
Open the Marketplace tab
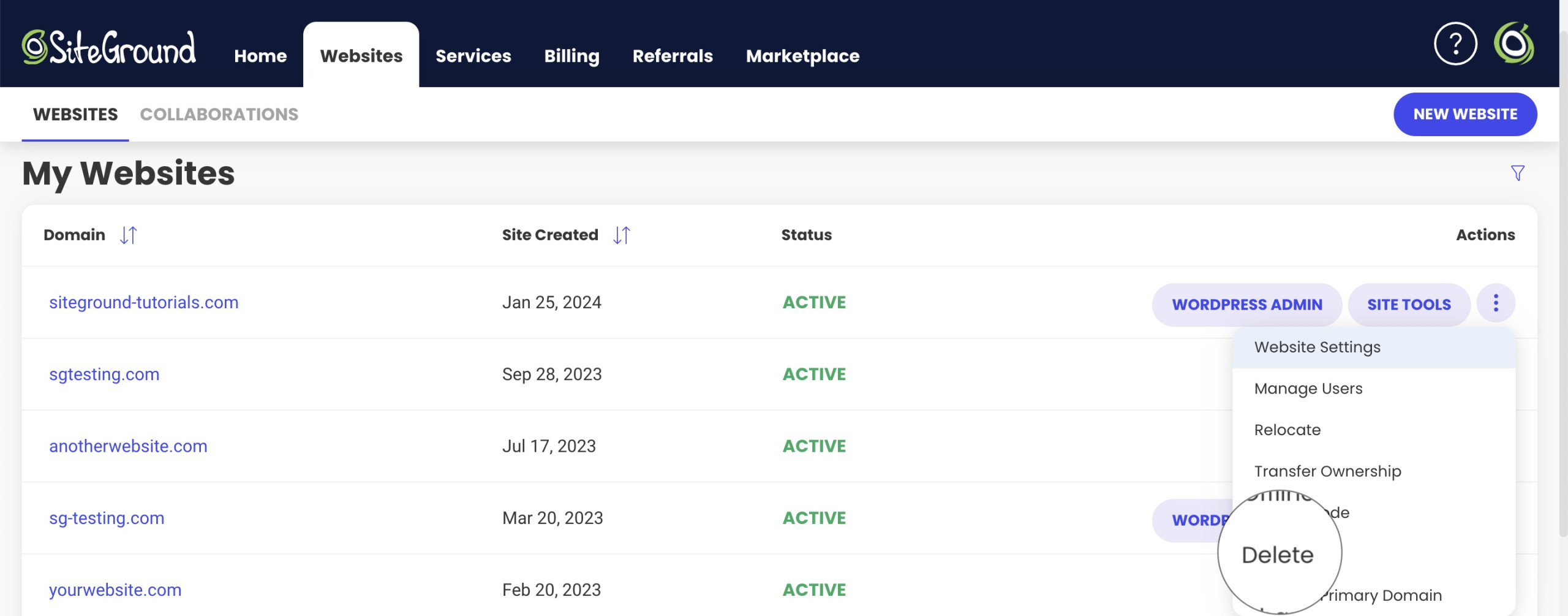[802, 56]
